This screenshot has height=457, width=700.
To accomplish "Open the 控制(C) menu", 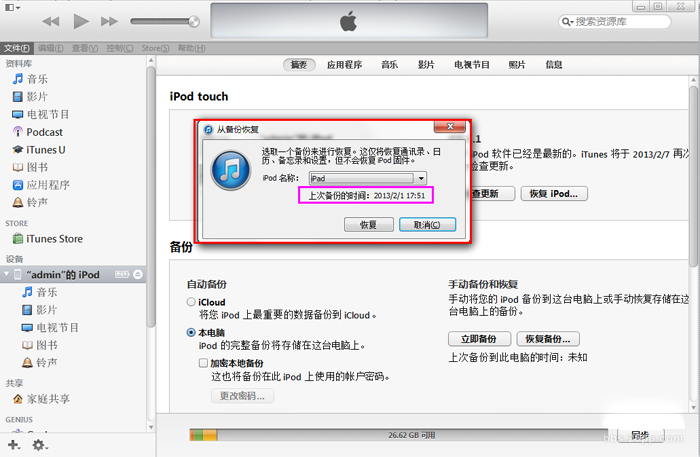I will point(119,48).
